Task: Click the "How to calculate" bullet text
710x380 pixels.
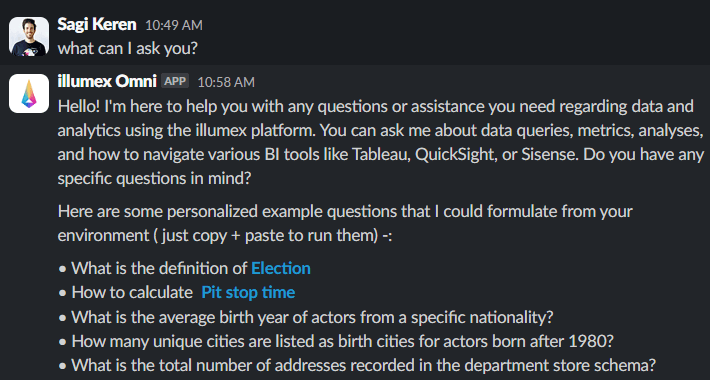Action: pyautogui.click(x=132, y=293)
